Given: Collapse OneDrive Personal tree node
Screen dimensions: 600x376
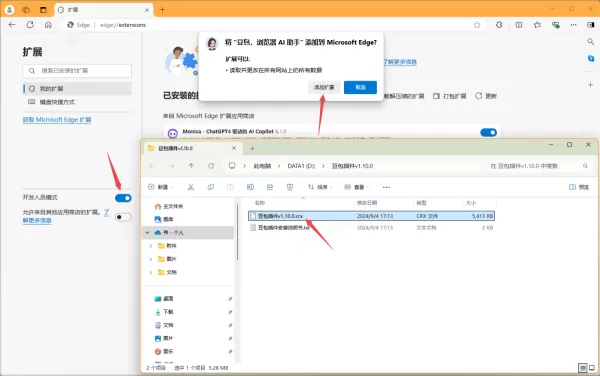Looking at the screenshot, I should coord(147,233).
